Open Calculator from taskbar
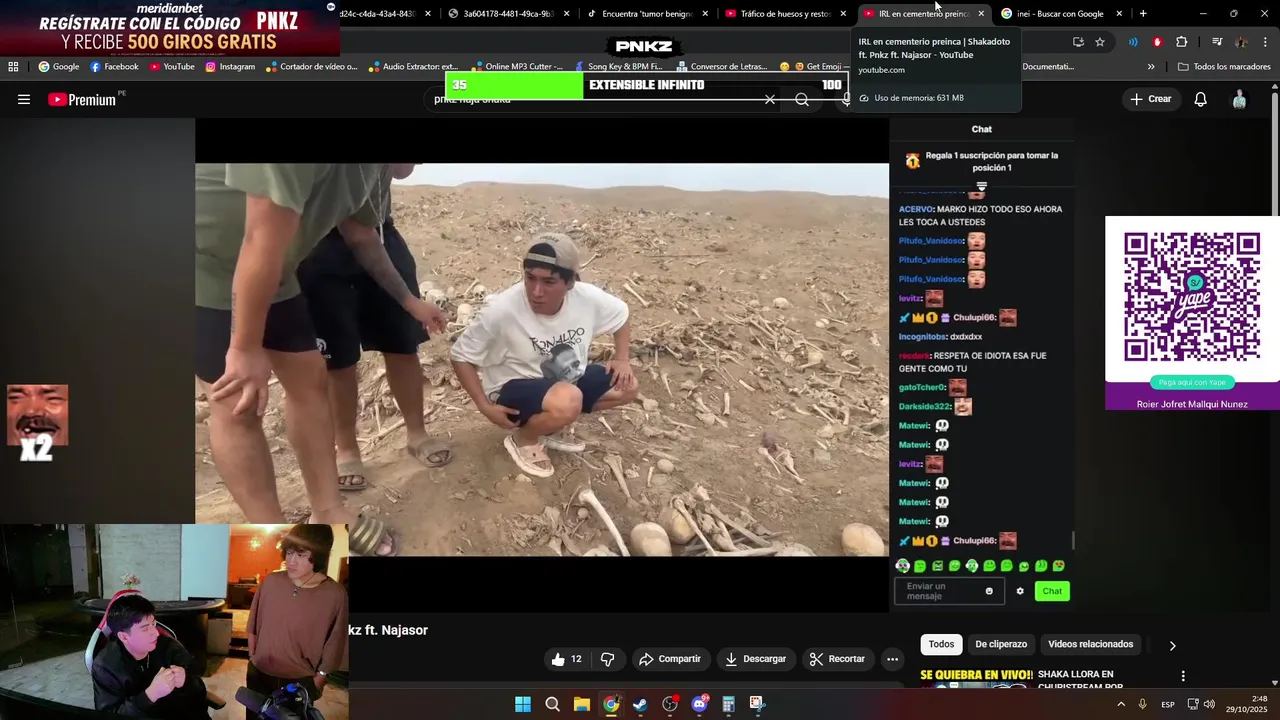 click(x=728, y=704)
